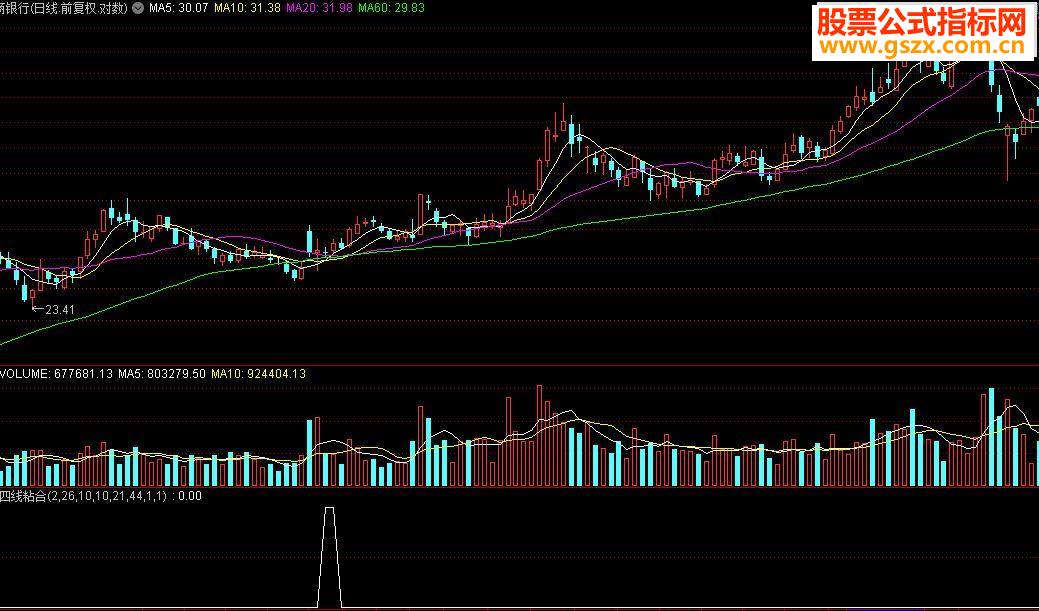
Task: Click the volume MA10: 924404.13 label
Action: coord(258,374)
